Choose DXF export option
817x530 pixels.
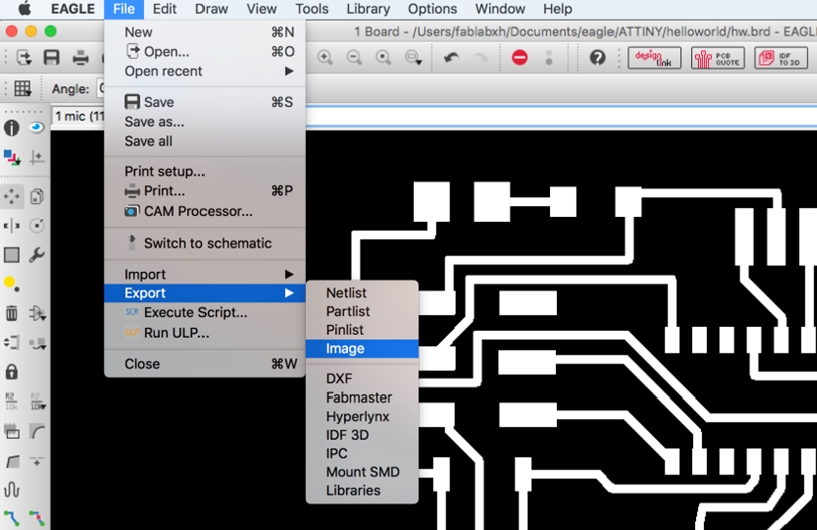[362, 379]
